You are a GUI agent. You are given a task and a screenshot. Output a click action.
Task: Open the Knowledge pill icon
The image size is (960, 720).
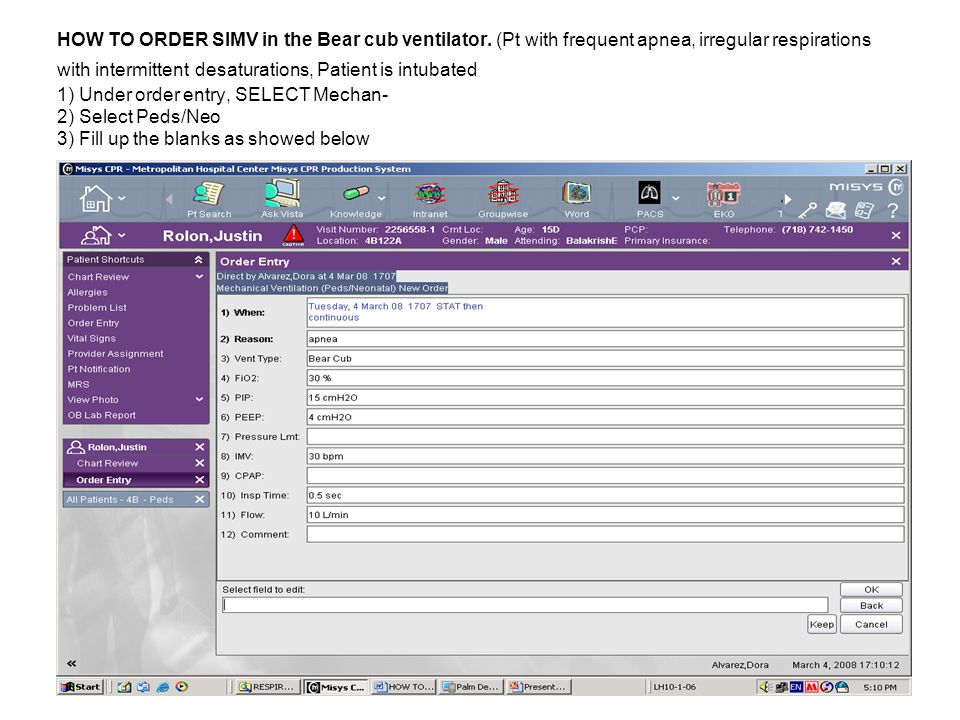coord(356,193)
